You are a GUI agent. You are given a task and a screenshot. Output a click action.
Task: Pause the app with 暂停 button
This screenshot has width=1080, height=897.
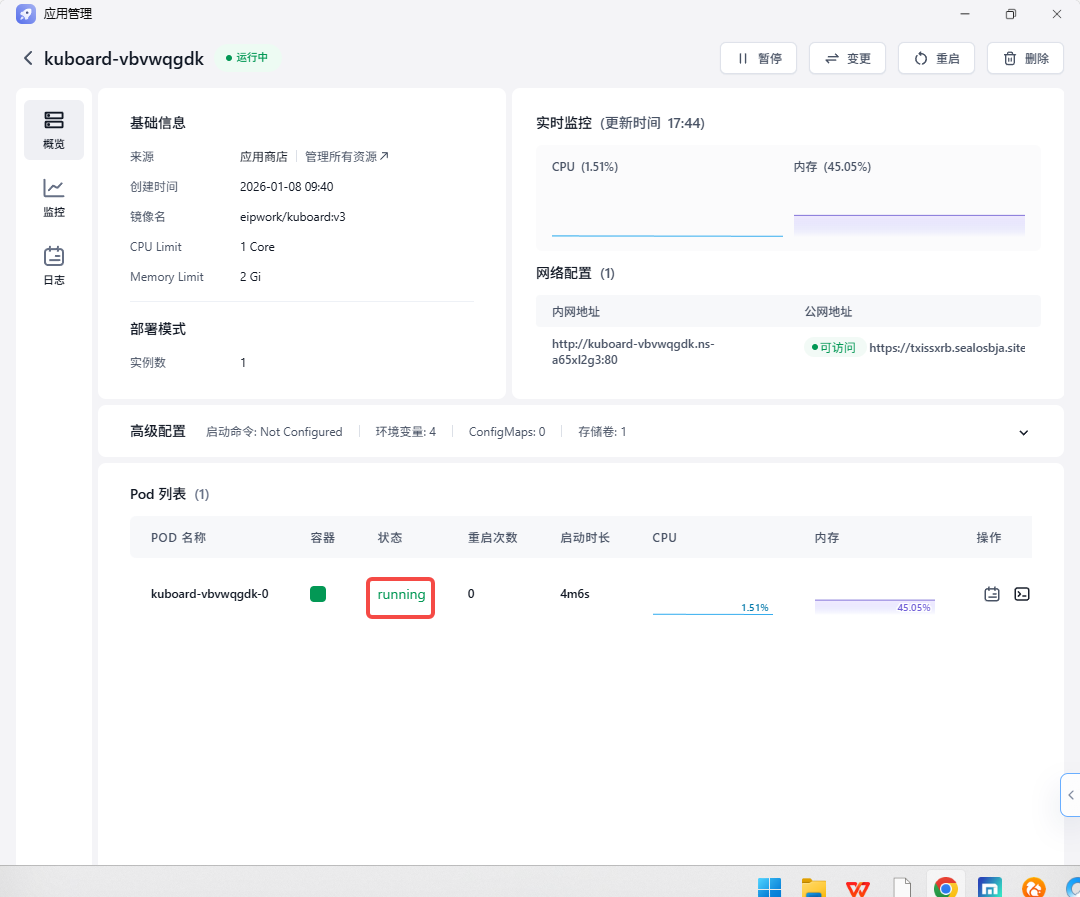point(758,59)
